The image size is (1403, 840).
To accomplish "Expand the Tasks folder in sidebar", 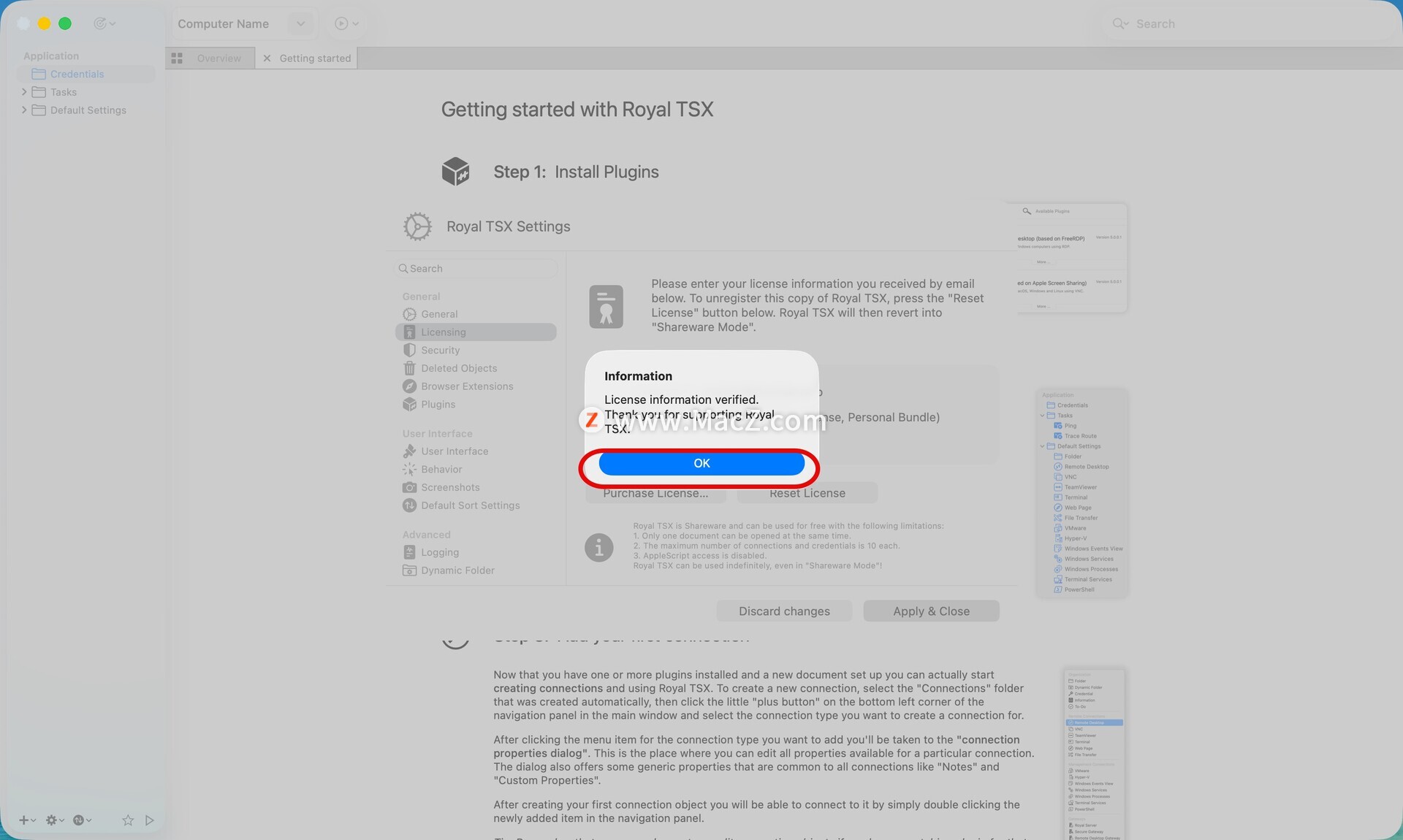I will 24,92.
